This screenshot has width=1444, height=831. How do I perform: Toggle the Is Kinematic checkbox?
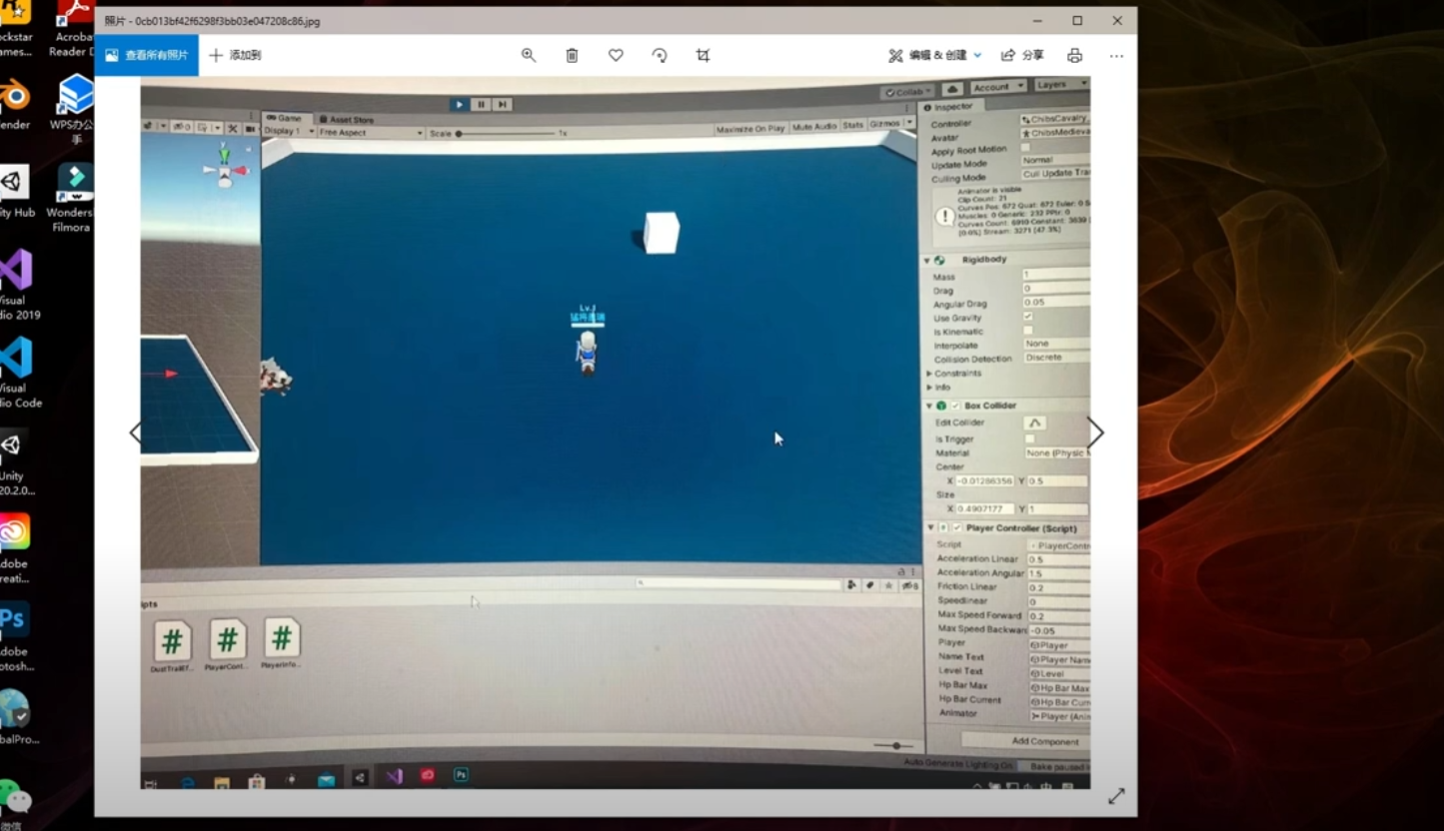click(x=1028, y=330)
